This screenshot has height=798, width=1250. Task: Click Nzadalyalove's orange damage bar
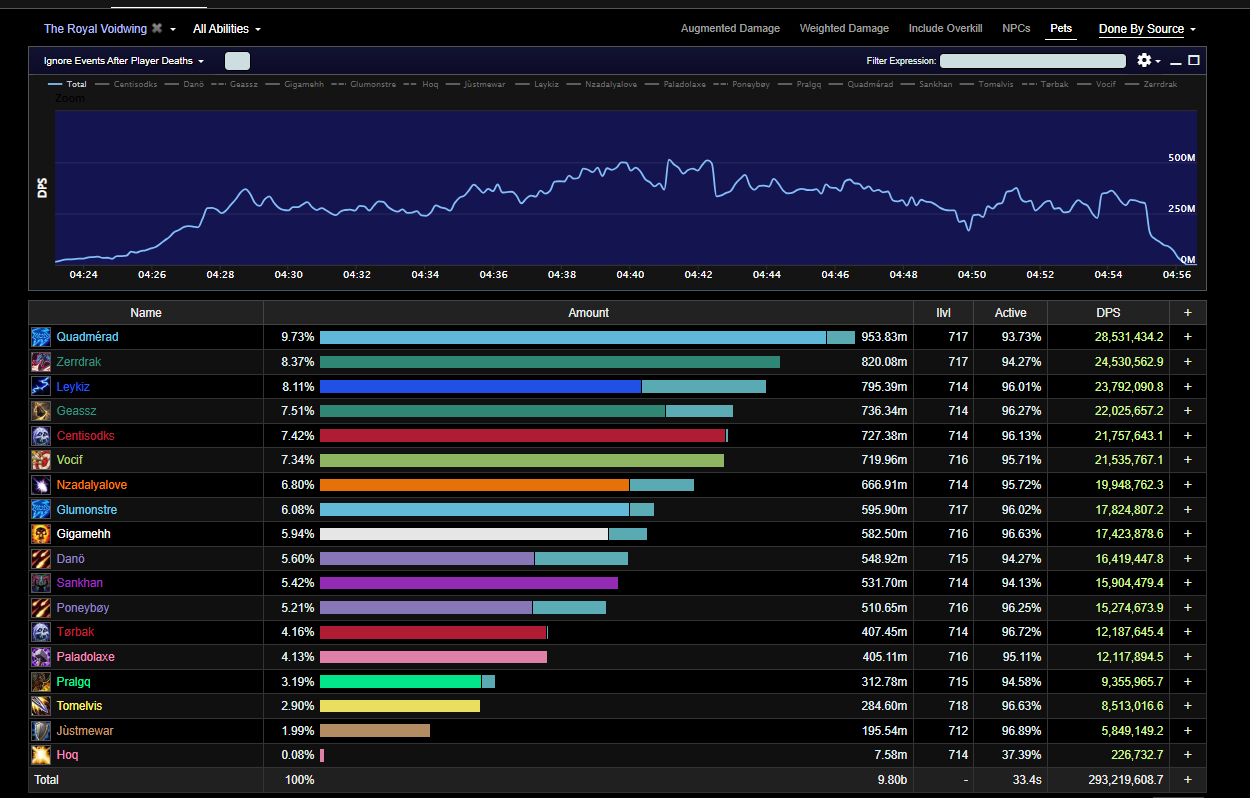pyautogui.click(x=474, y=485)
